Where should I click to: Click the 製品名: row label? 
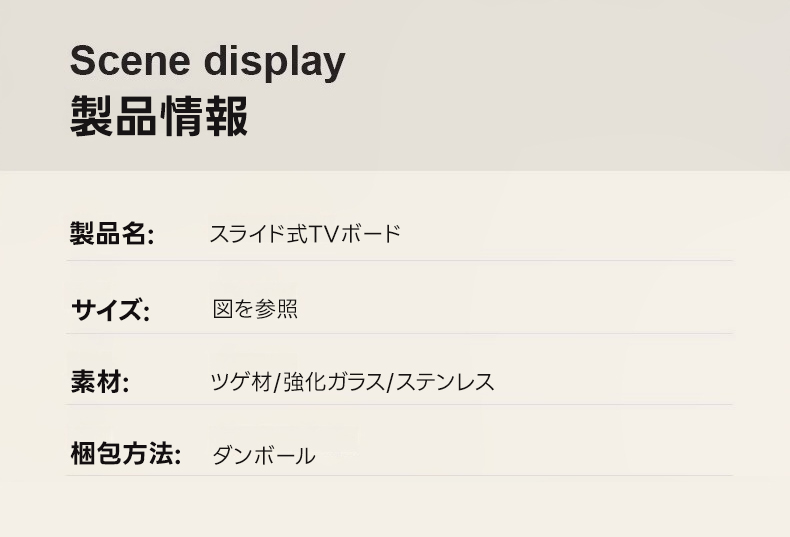click(111, 235)
